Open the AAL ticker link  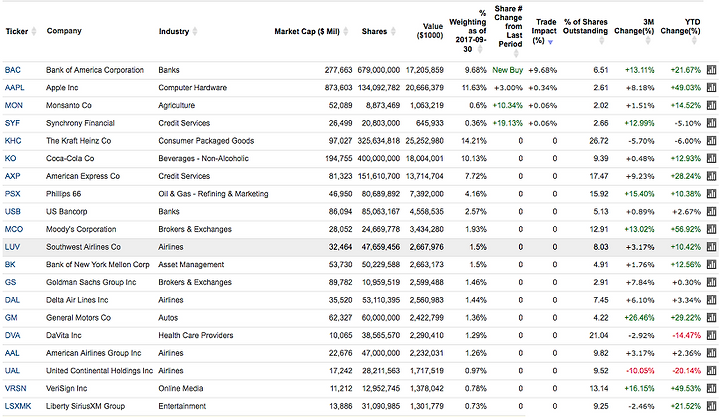pyautogui.click(x=12, y=353)
